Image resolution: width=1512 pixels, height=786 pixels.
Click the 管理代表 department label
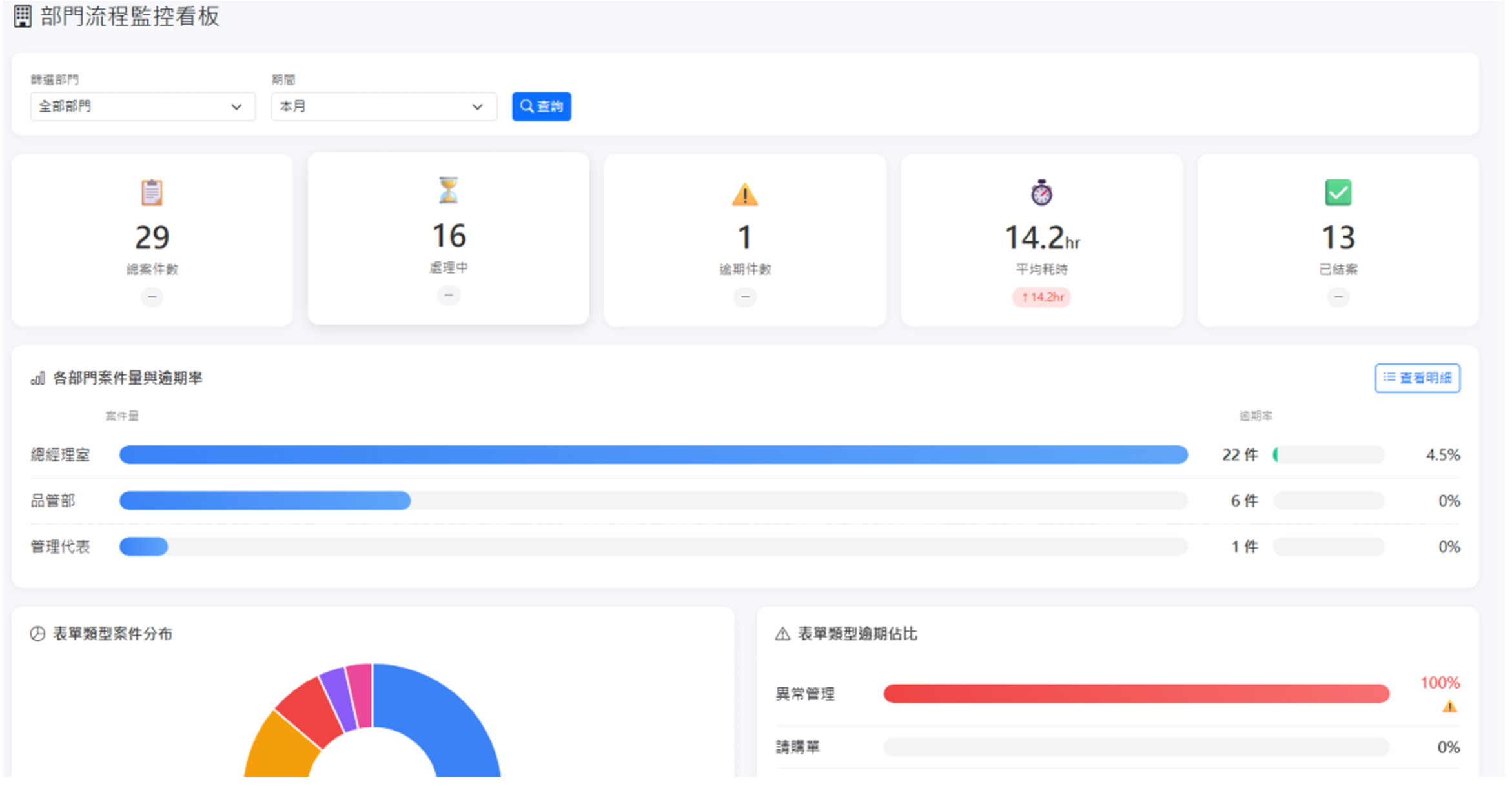pos(60,547)
